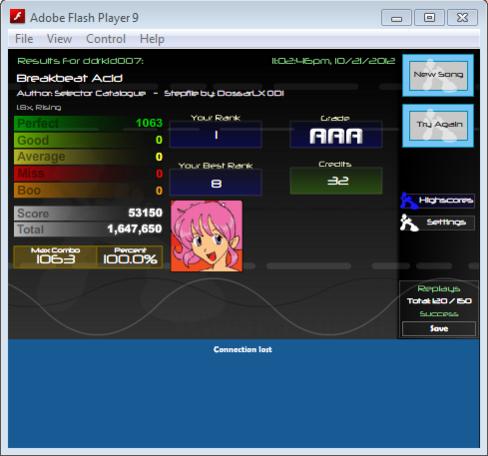Start a New Song

click(438, 75)
